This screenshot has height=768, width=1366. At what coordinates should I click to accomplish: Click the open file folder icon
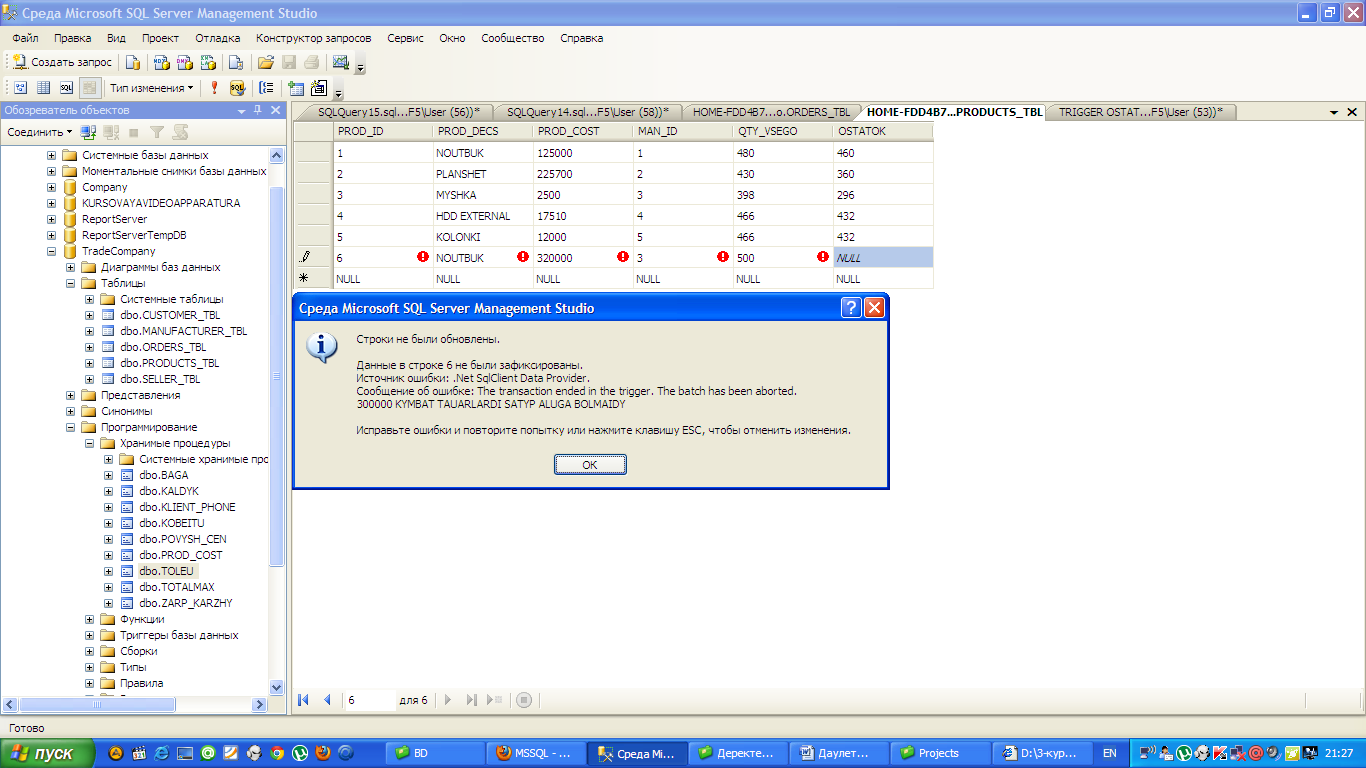[266, 62]
